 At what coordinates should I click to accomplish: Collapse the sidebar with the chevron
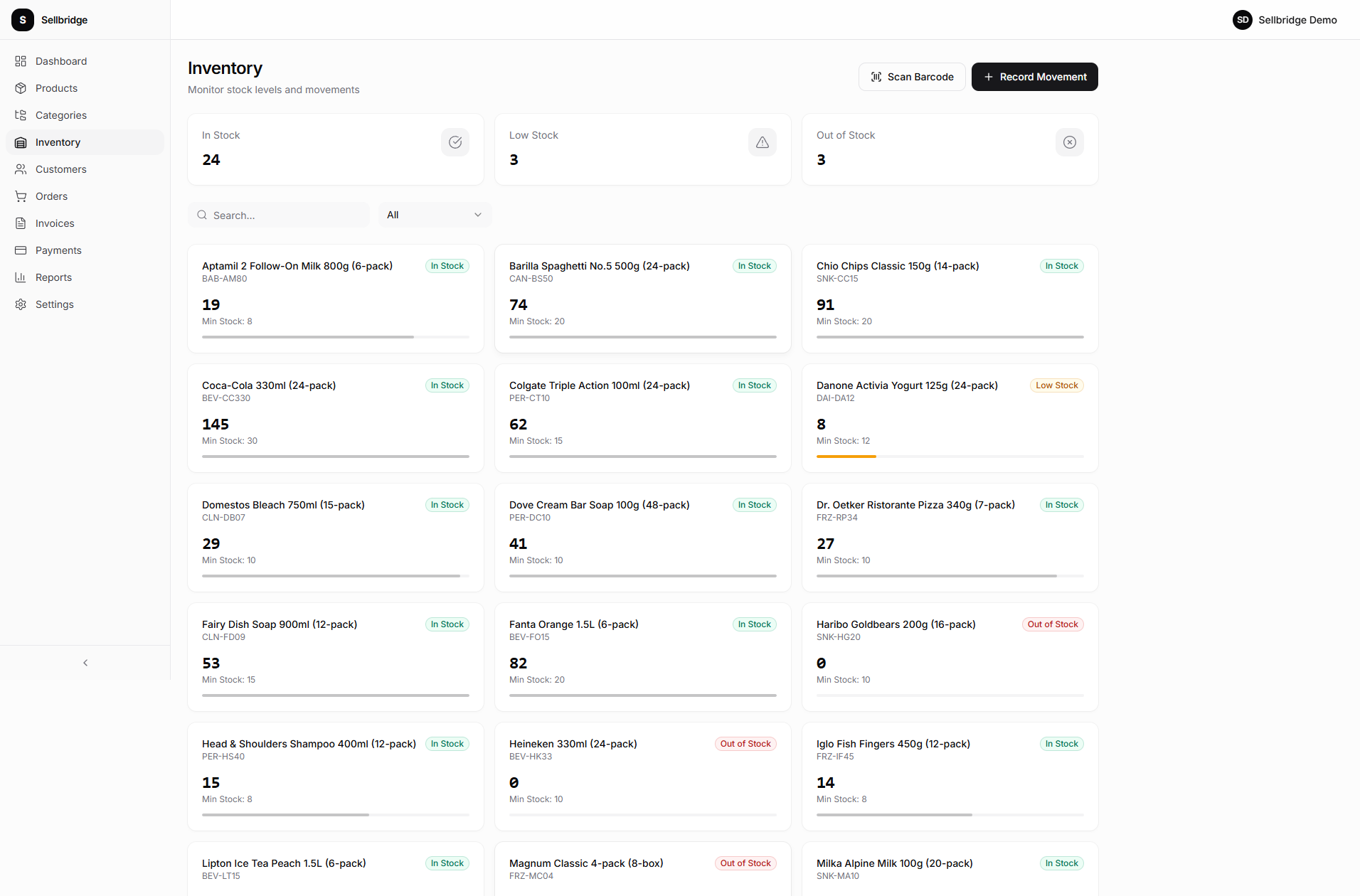[x=85, y=663]
